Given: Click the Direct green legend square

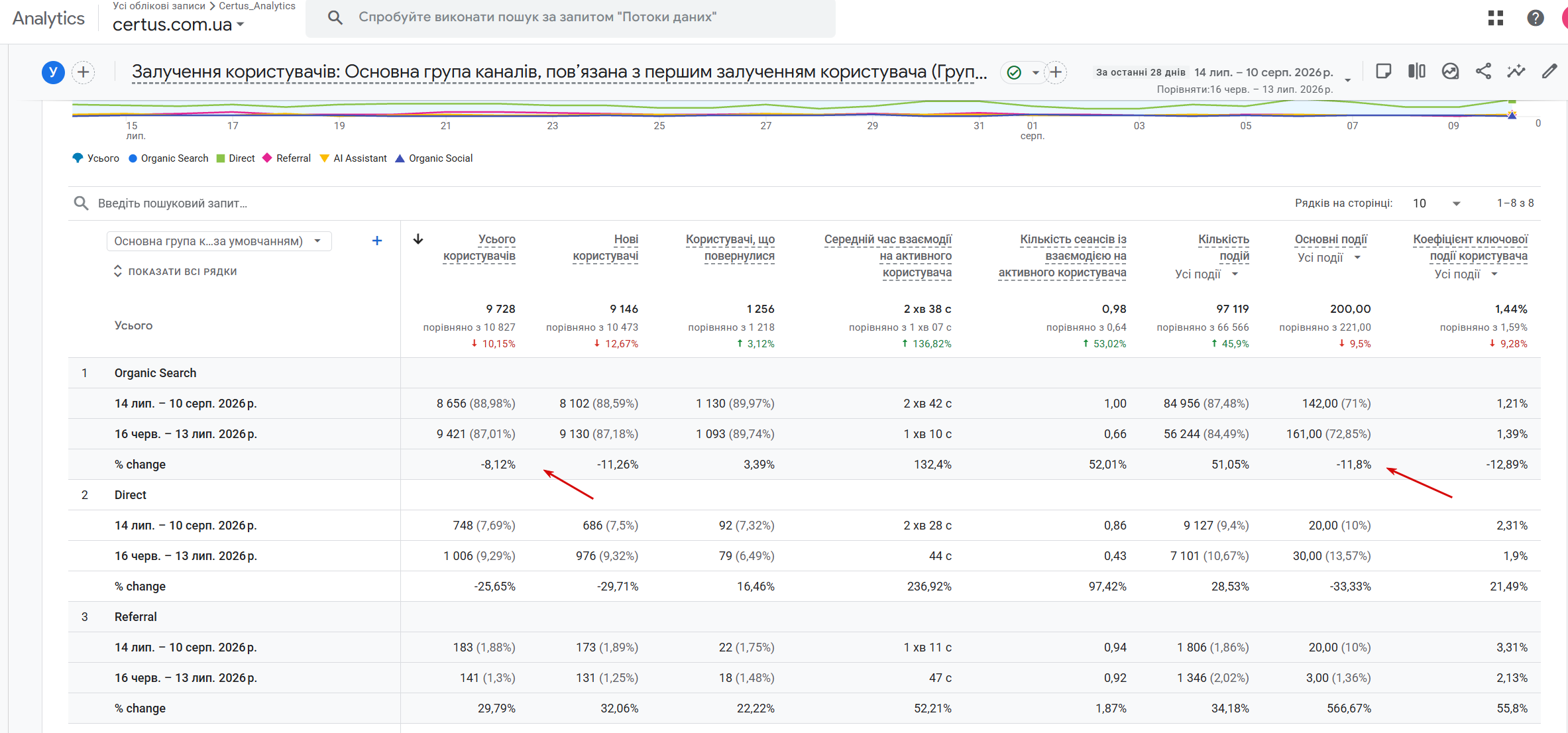Looking at the screenshot, I should (x=221, y=158).
